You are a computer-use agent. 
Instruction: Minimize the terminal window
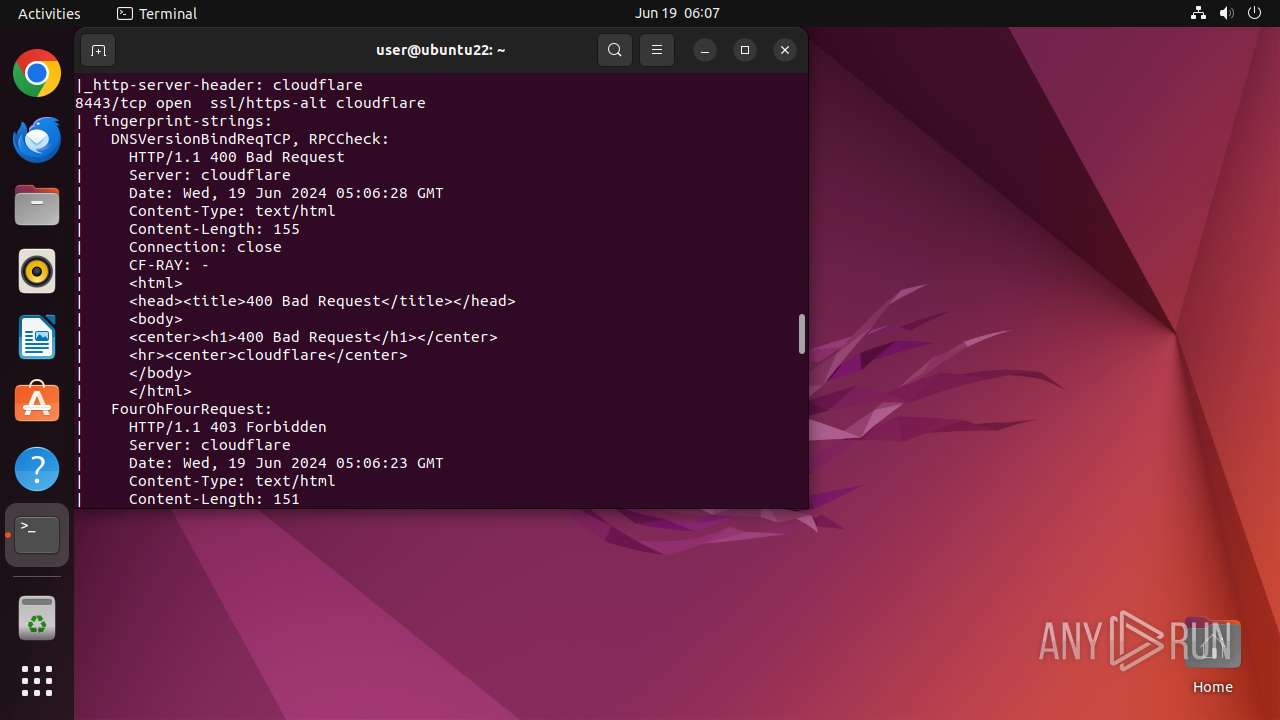point(705,50)
